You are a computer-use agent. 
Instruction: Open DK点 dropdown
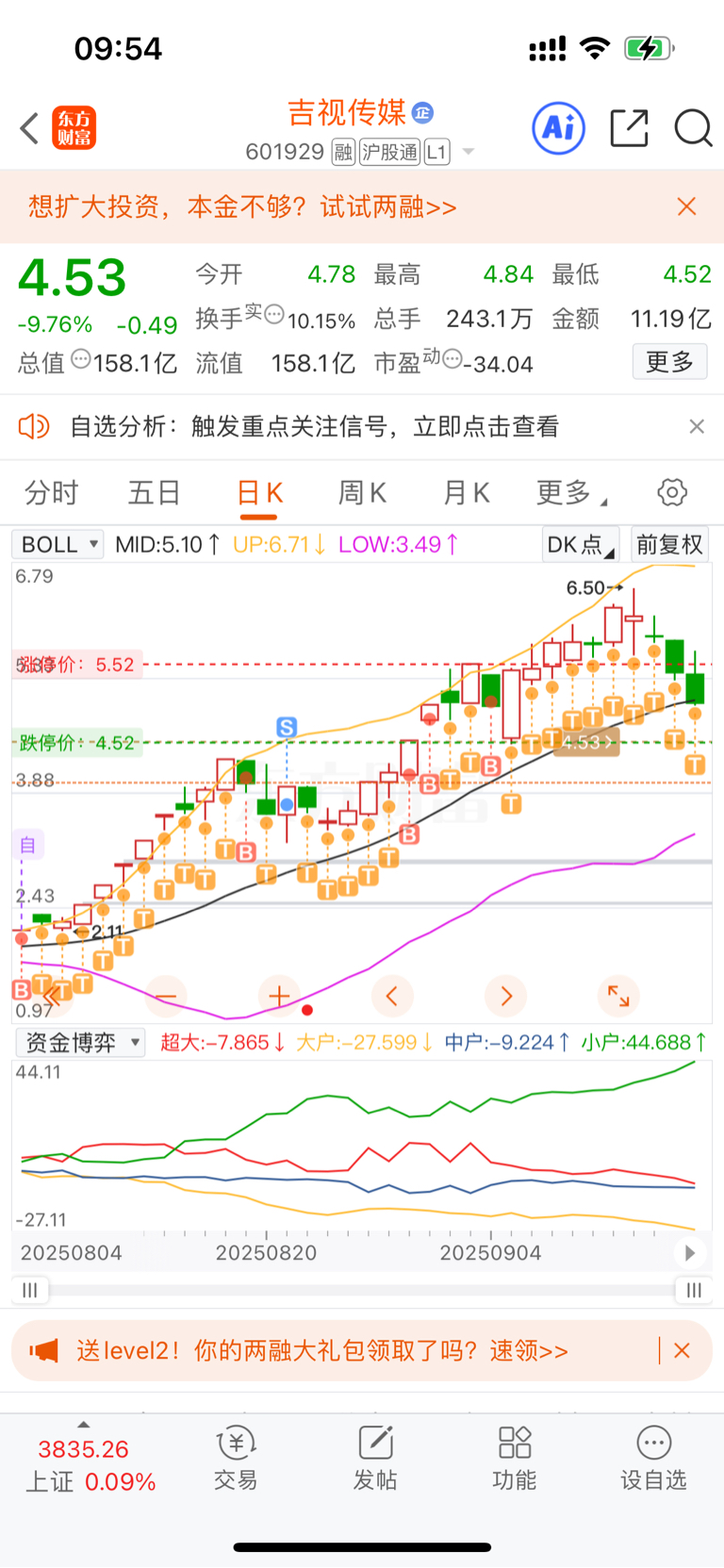click(581, 544)
